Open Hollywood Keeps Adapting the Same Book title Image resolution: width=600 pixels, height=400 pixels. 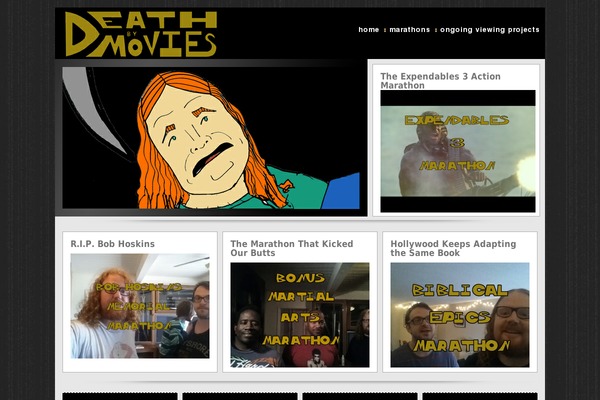[x=453, y=248]
